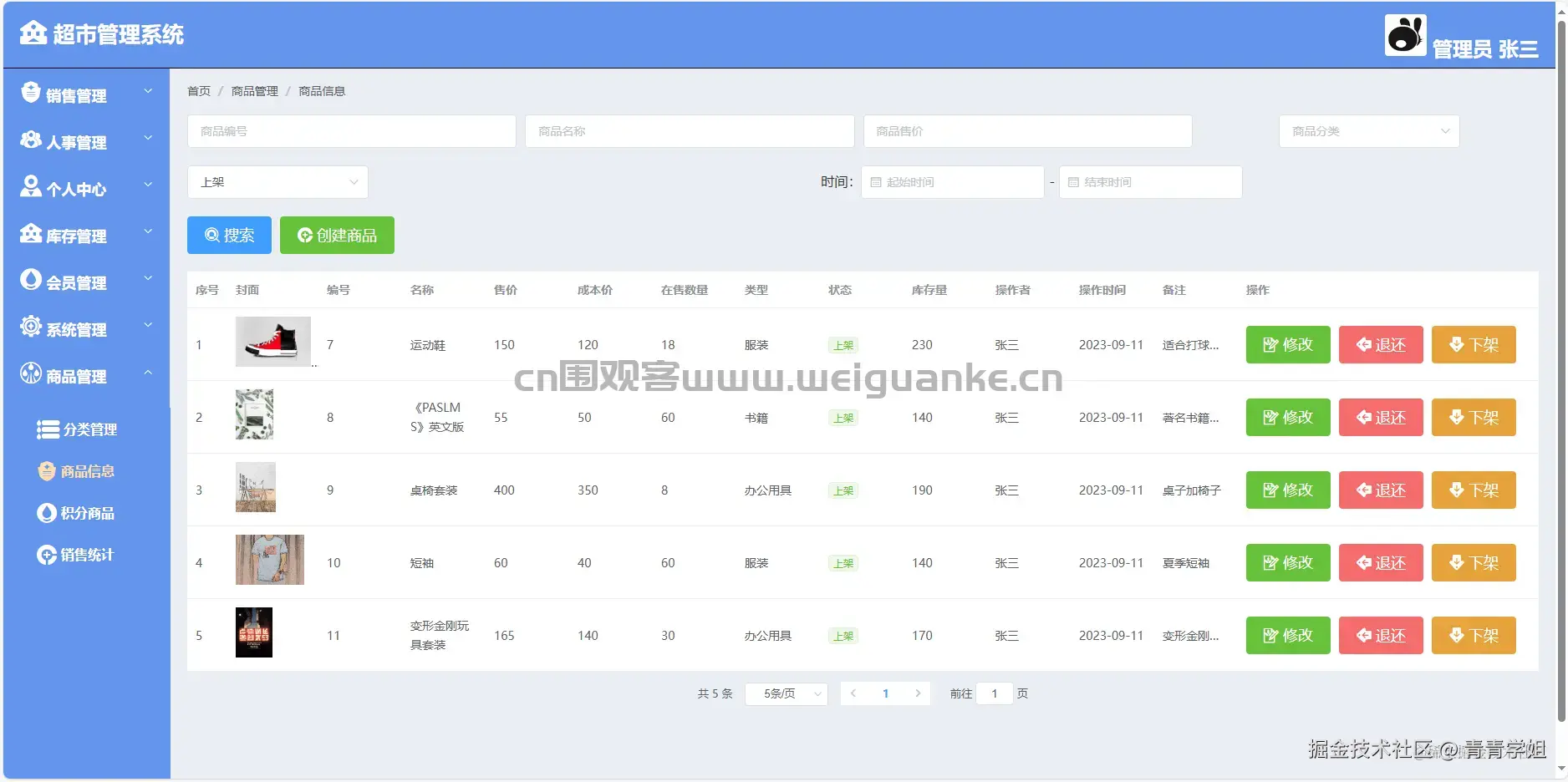Open the 商品信息 submenu item
The width and height of the screenshot is (1568, 782).
click(x=86, y=471)
